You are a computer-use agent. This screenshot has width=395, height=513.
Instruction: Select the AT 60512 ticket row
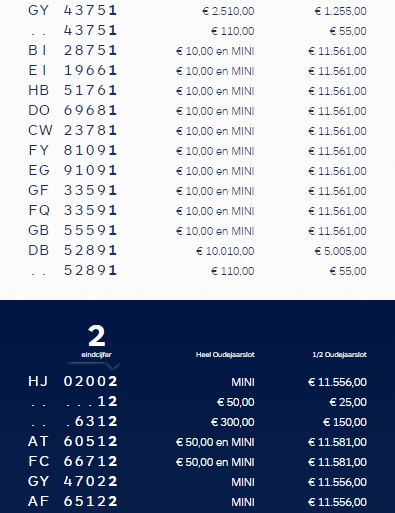(197, 442)
